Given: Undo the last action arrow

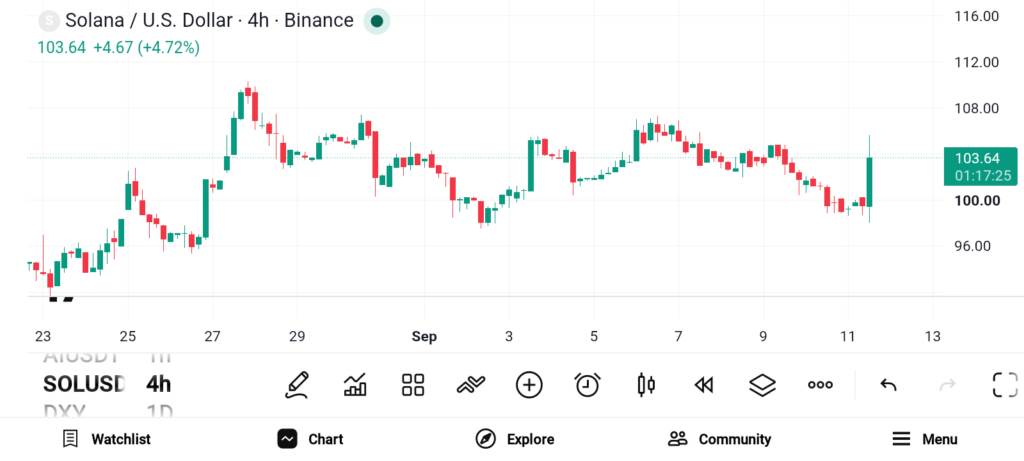Looking at the screenshot, I should (x=888, y=385).
